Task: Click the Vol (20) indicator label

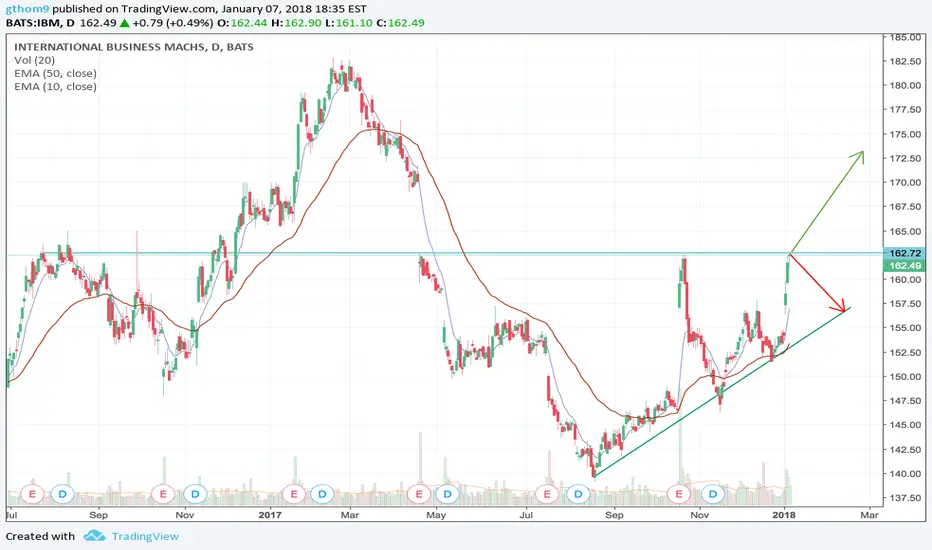Action: pyautogui.click(x=34, y=60)
